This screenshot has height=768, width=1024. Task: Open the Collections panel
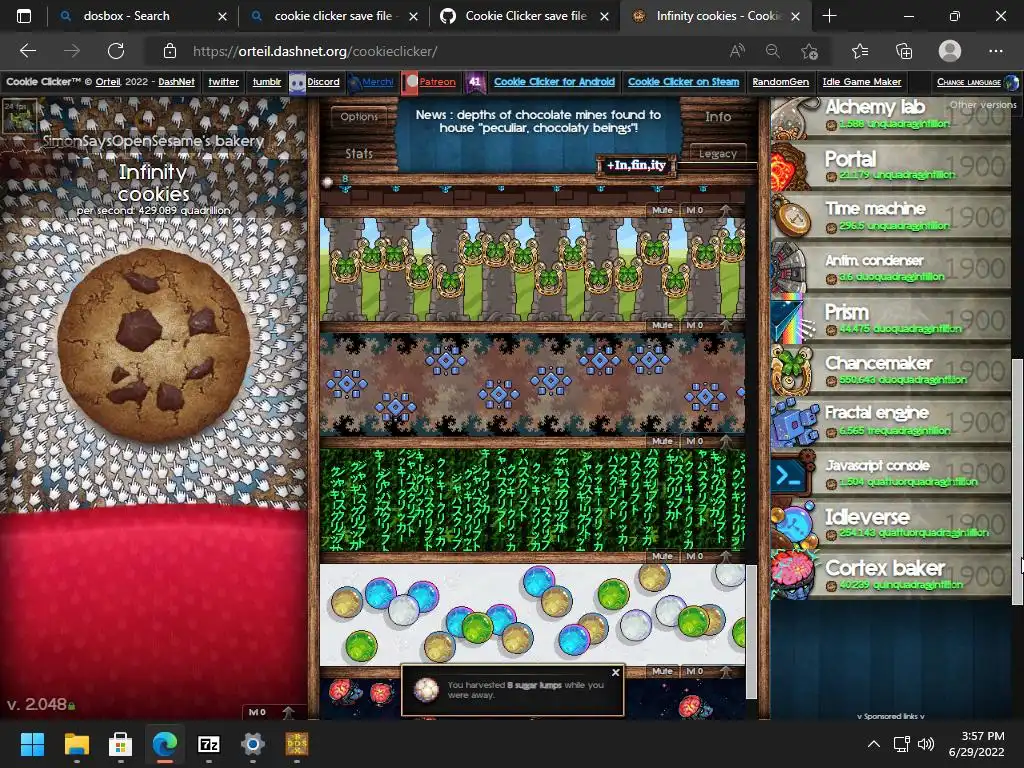pyautogui.click(x=904, y=51)
